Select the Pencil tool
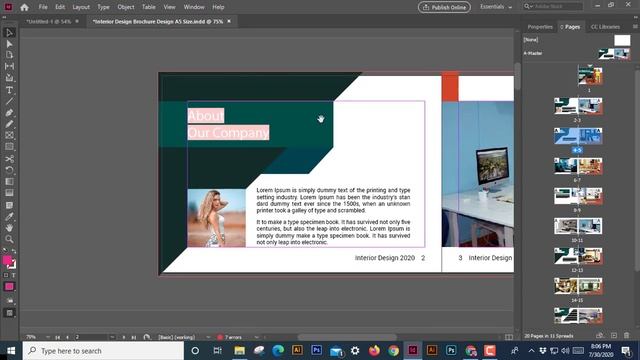Screen dimensions: 640x360 [9, 124]
